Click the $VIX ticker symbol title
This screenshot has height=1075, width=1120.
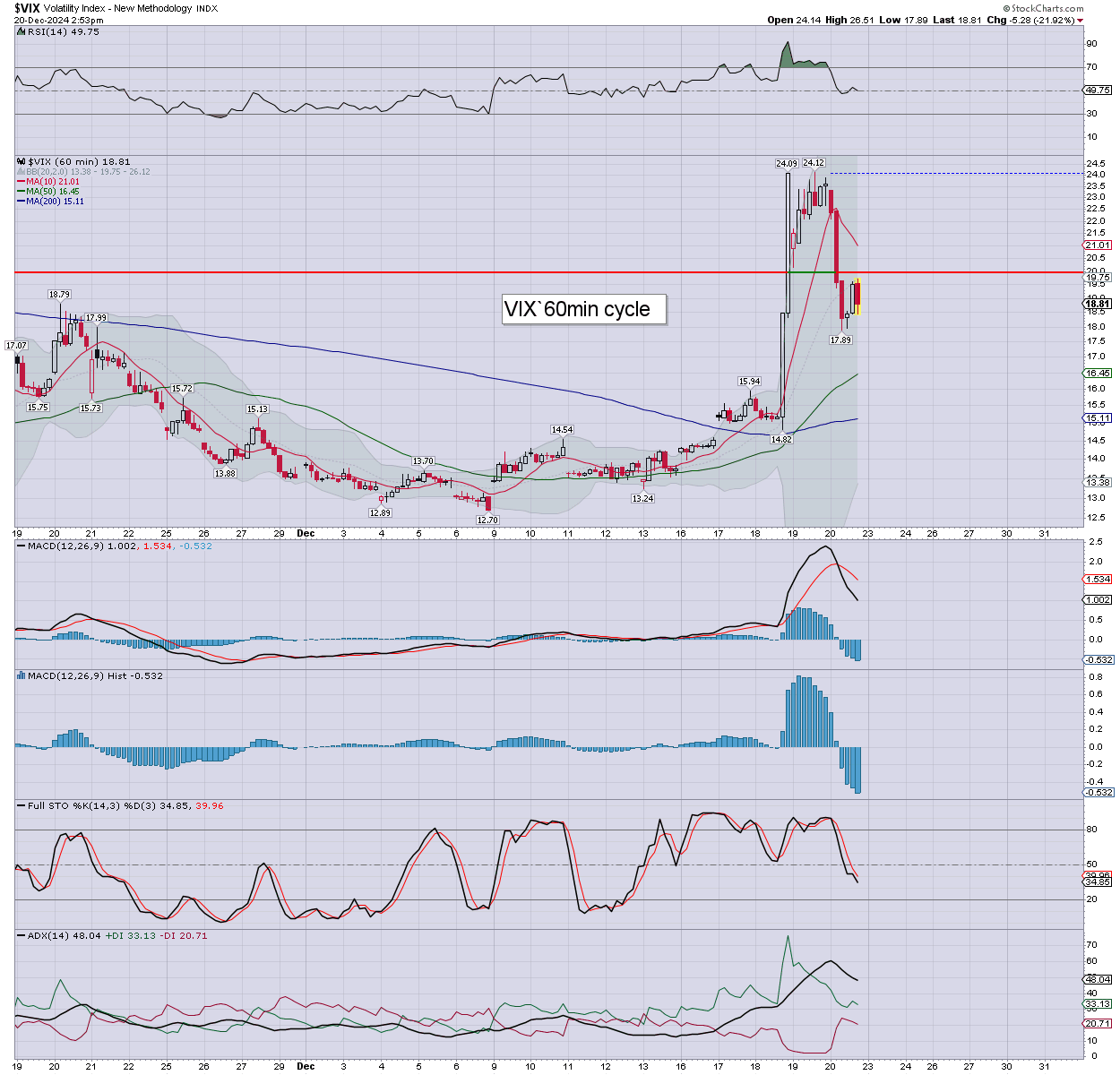point(27,8)
